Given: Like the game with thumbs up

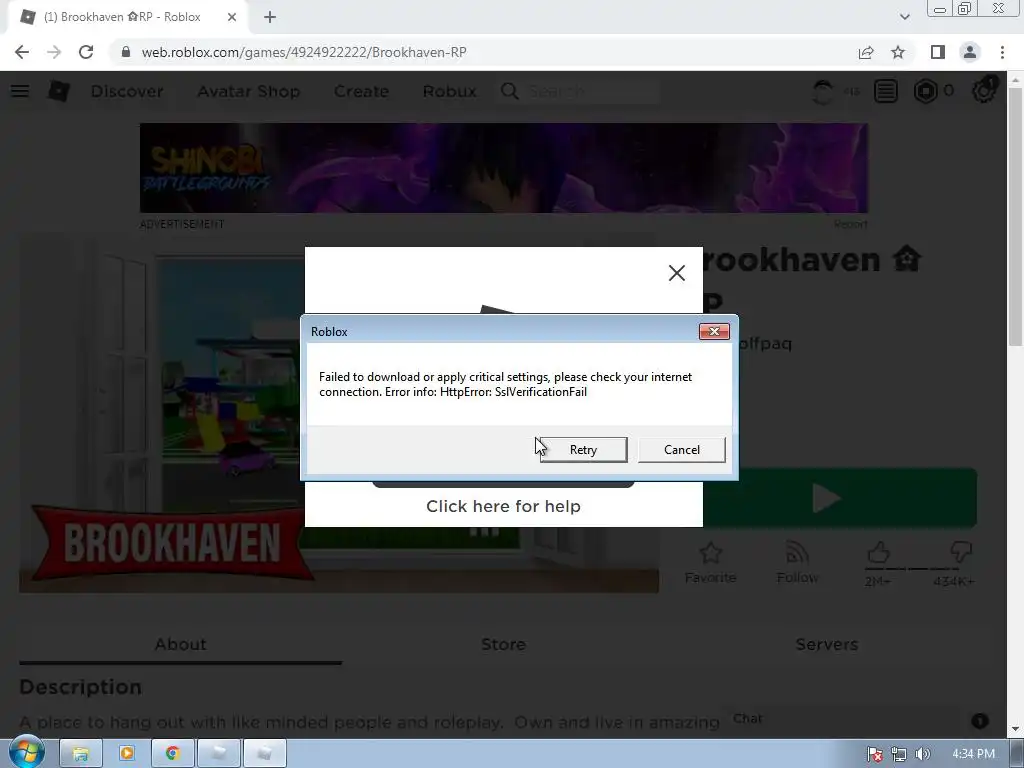Looking at the screenshot, I should coord(878,553).
